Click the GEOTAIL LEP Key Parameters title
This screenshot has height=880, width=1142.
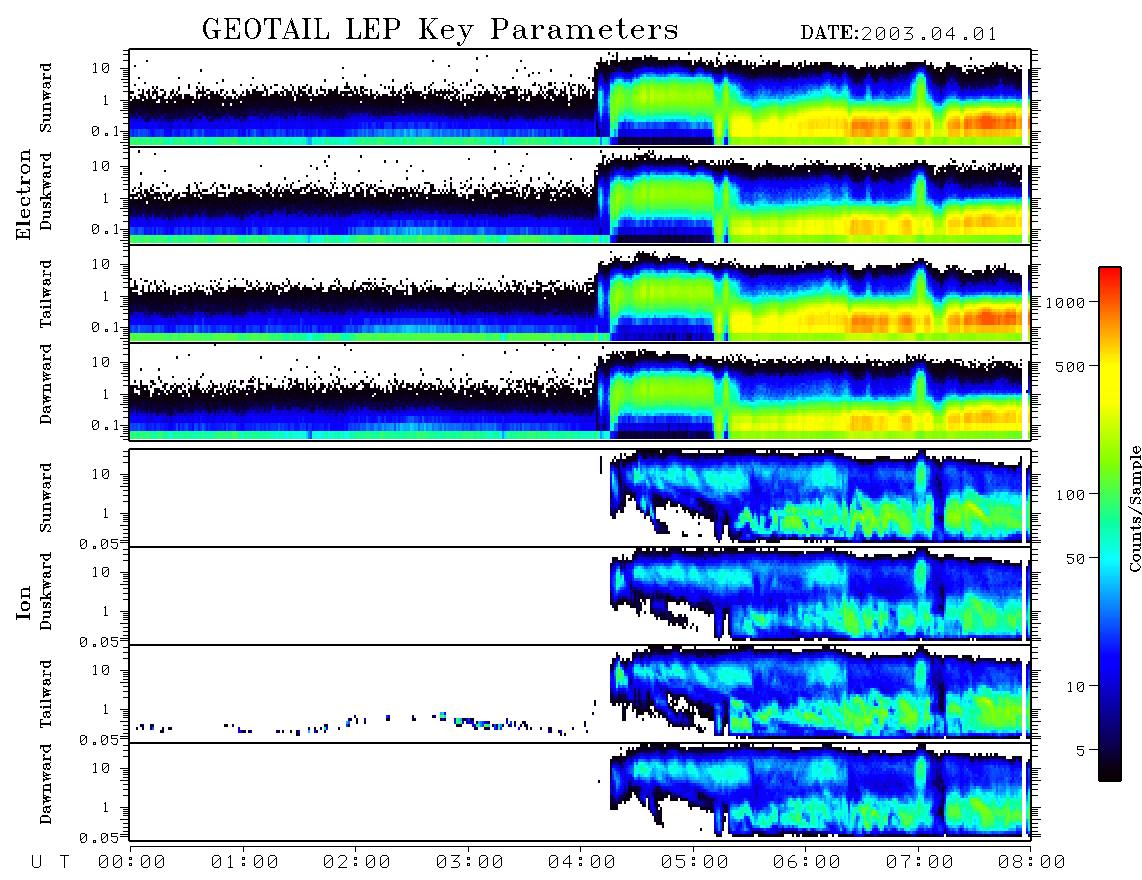(440, 30)
